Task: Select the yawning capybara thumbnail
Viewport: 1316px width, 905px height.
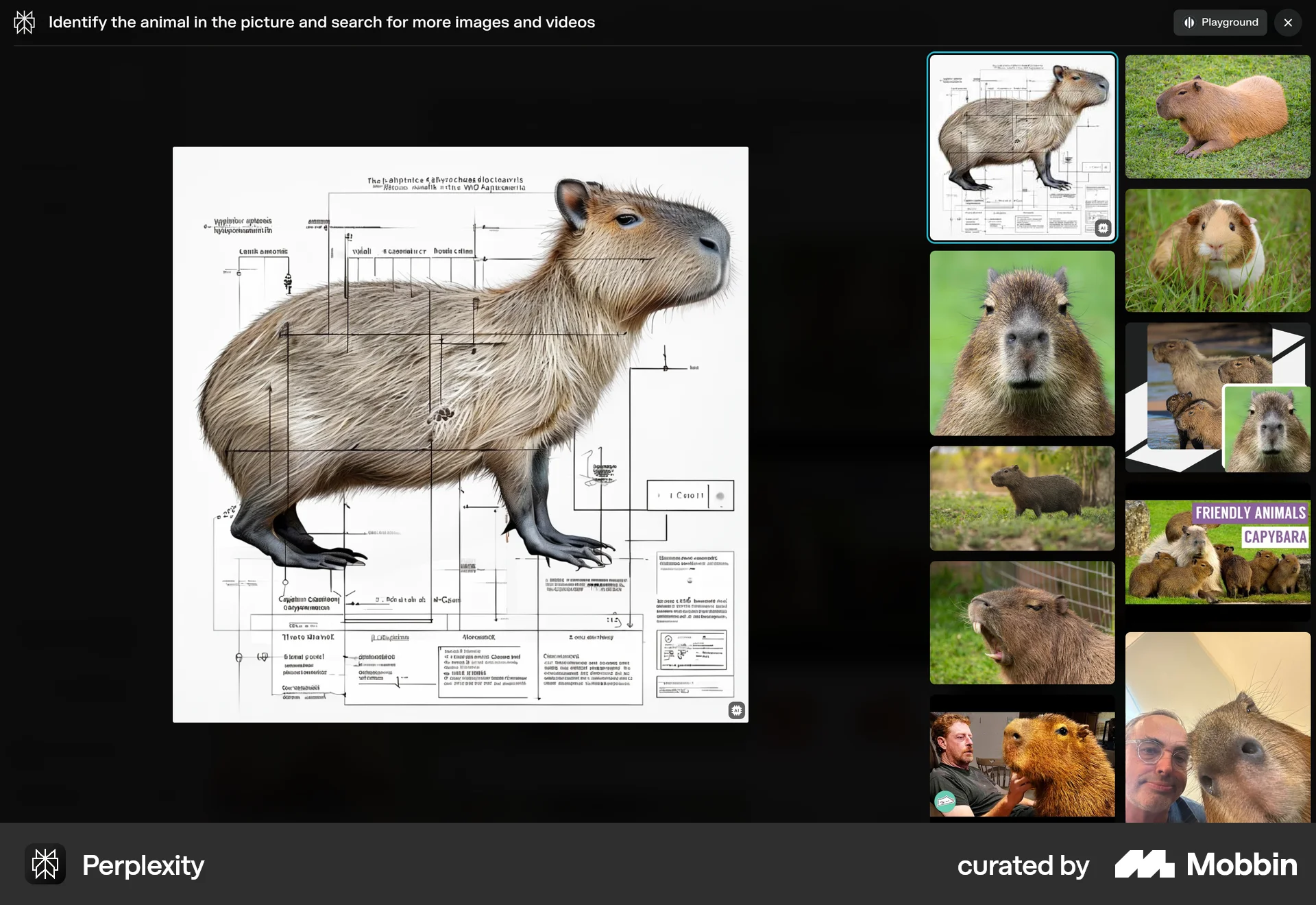Action: pyautogui.click(x=1021, y=622)
